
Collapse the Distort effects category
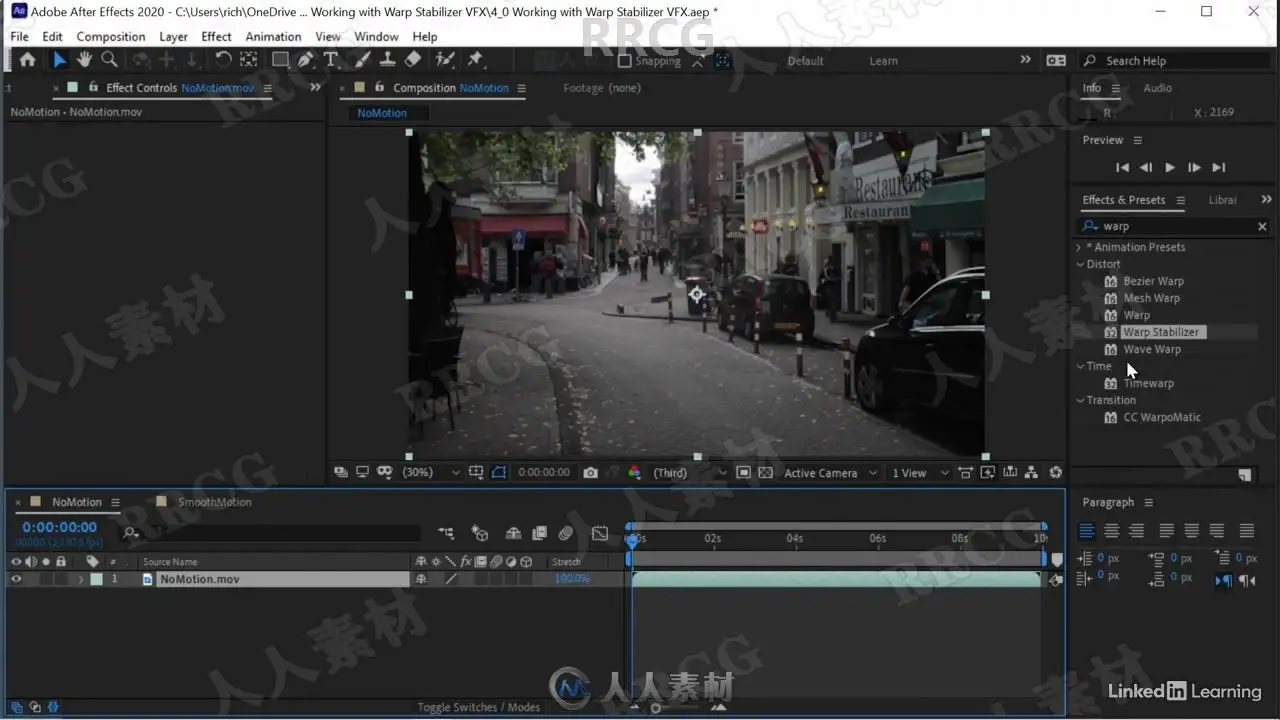point(1080,265)
